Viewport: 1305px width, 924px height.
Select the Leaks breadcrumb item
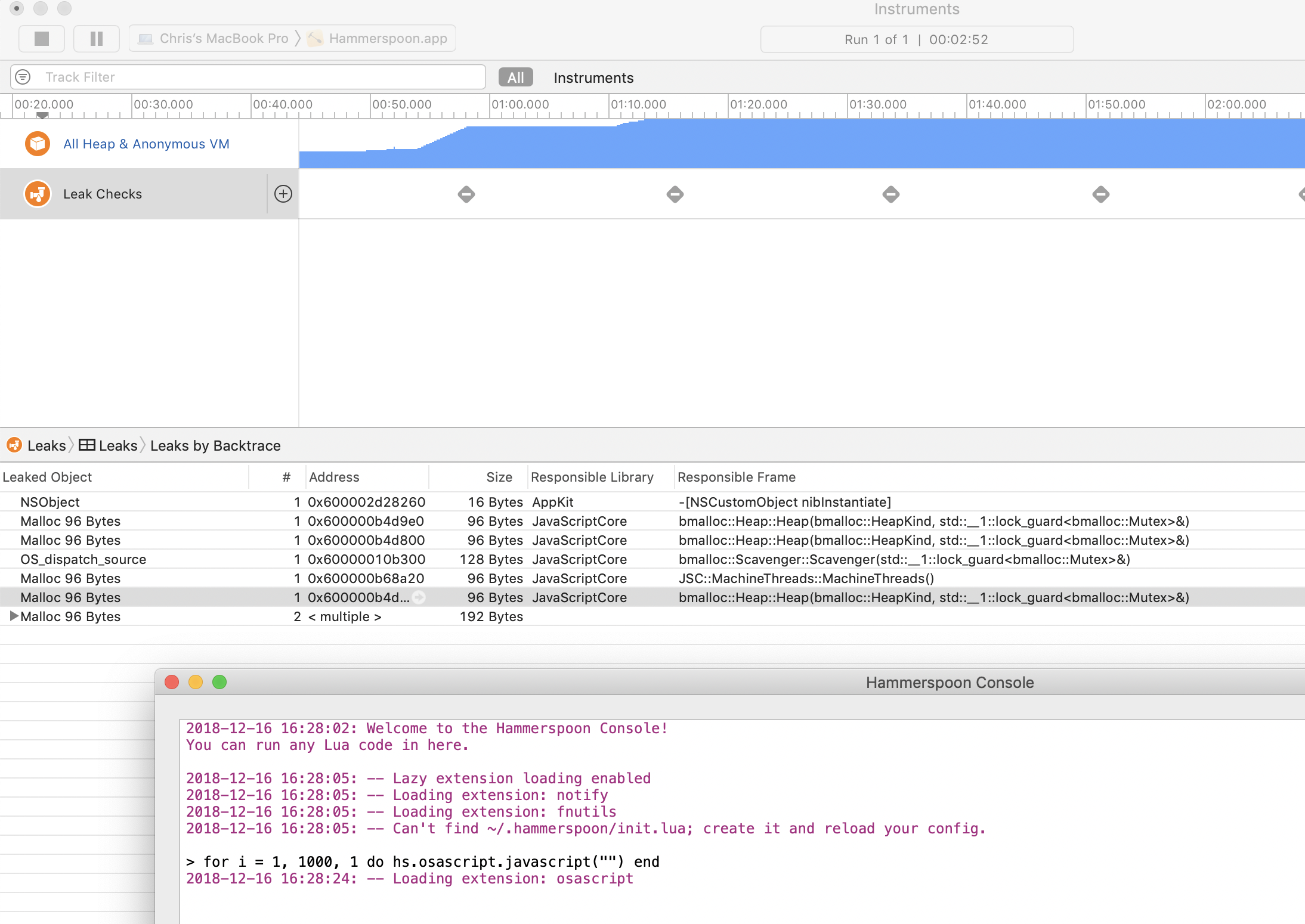coord(47,445)
